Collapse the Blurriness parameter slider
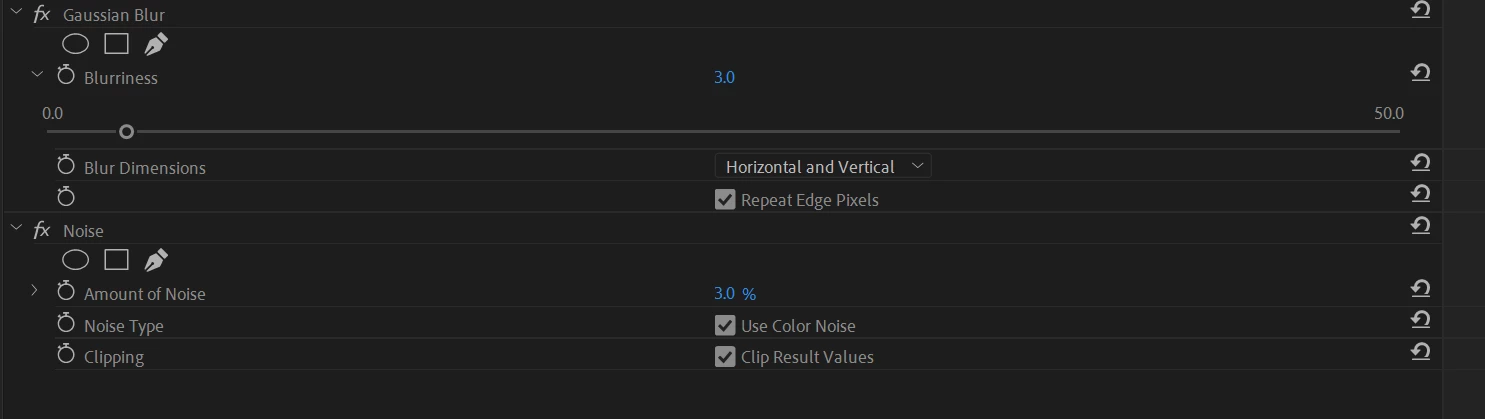The image size is (1485, 419). (37, 75)
